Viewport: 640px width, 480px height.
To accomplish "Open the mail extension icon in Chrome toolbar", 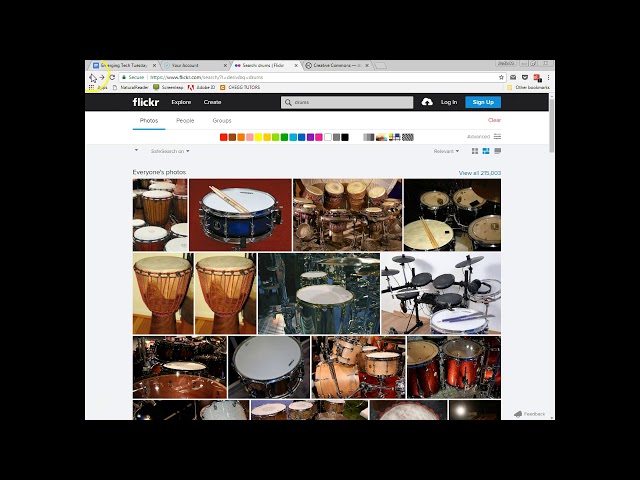I will pos(513,77).
